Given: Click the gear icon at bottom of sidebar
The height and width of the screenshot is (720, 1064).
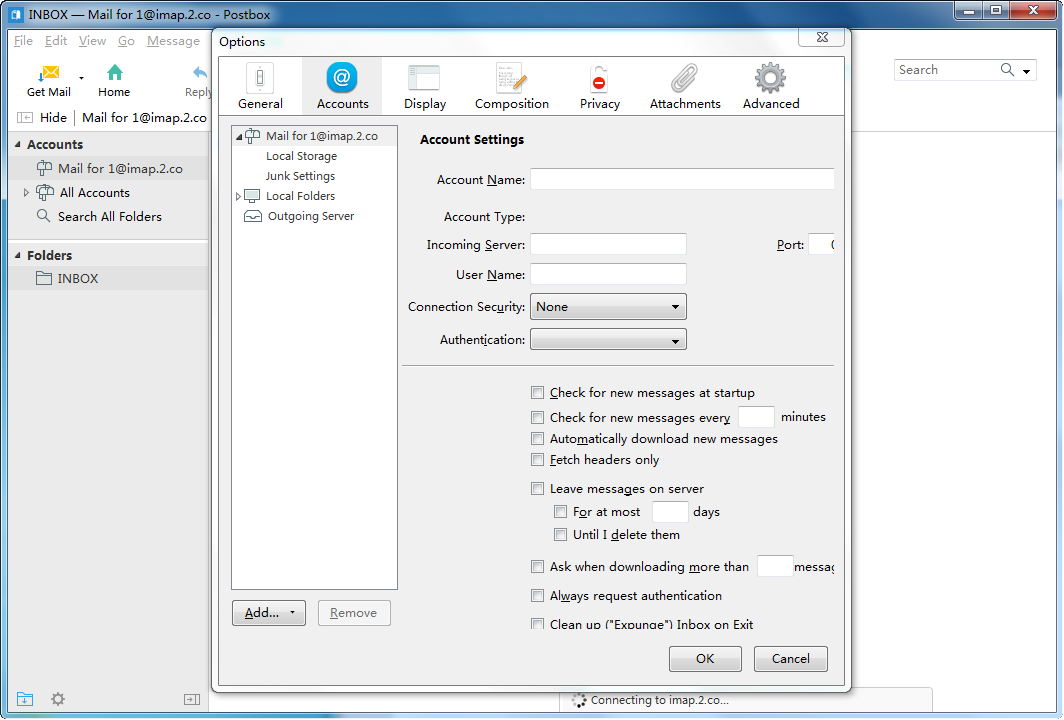Looking at the screenshot, I should (x=58, y=699).
